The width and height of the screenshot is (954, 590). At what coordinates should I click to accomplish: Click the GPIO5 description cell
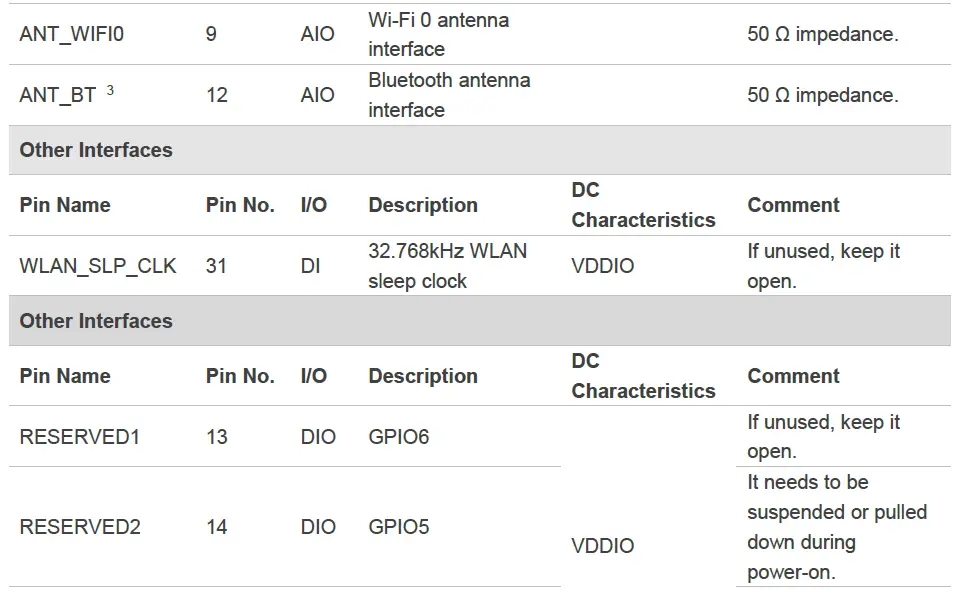[399, 527]
